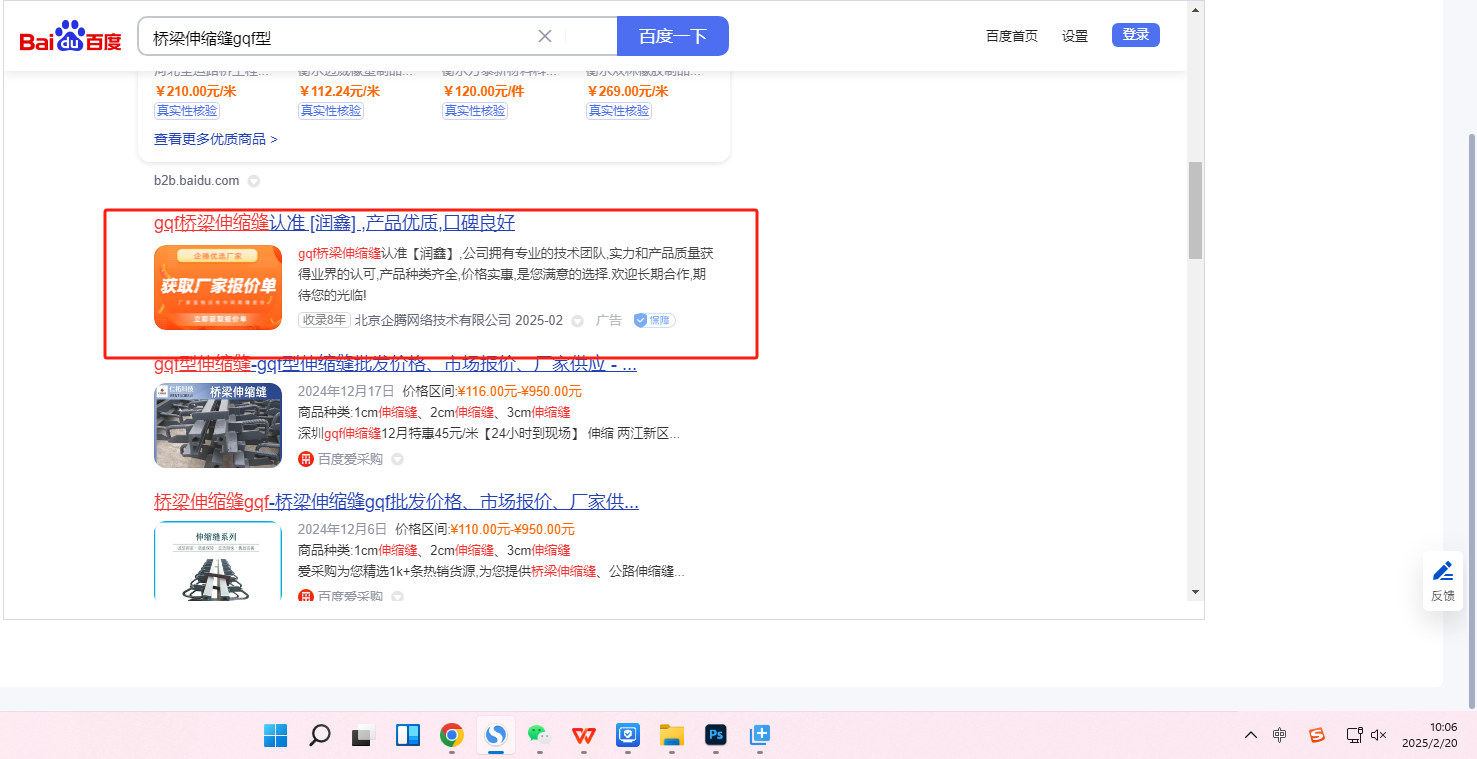Open Photoshop from the taskbar
Viewport: 1477px width, 759px height.
[715, 736]
